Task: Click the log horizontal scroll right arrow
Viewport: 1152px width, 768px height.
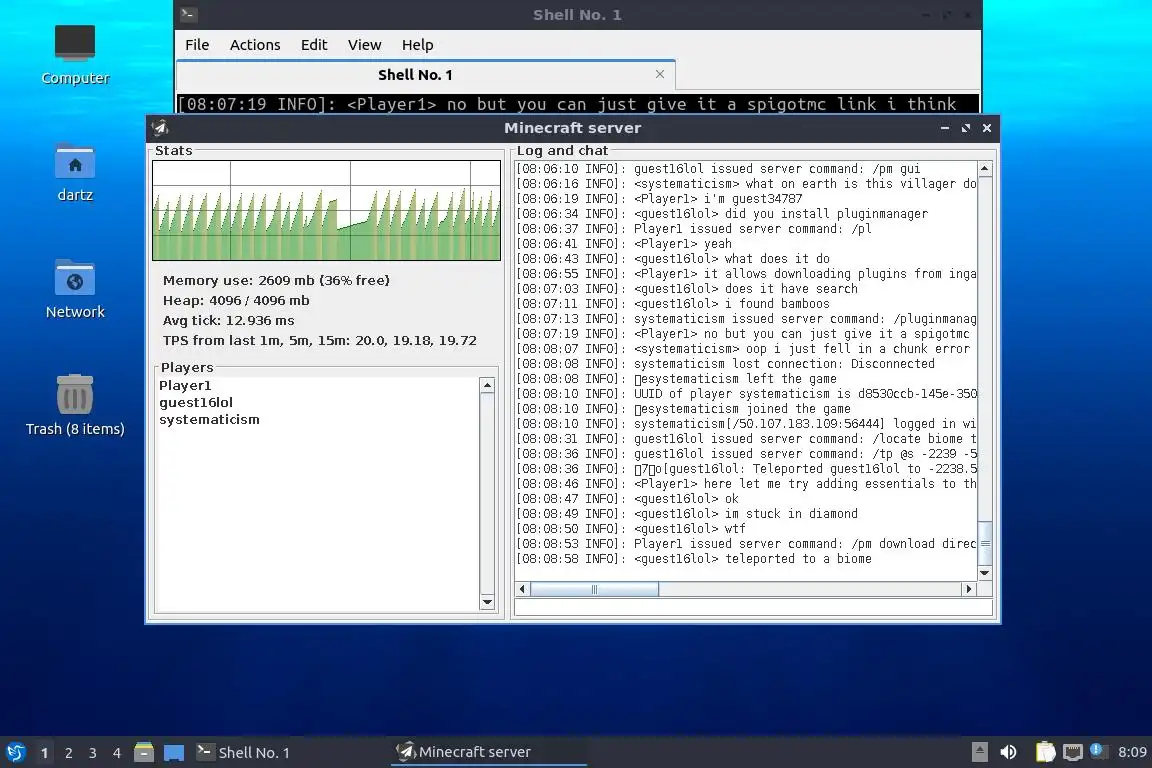Action: click(x=969, y=589)
